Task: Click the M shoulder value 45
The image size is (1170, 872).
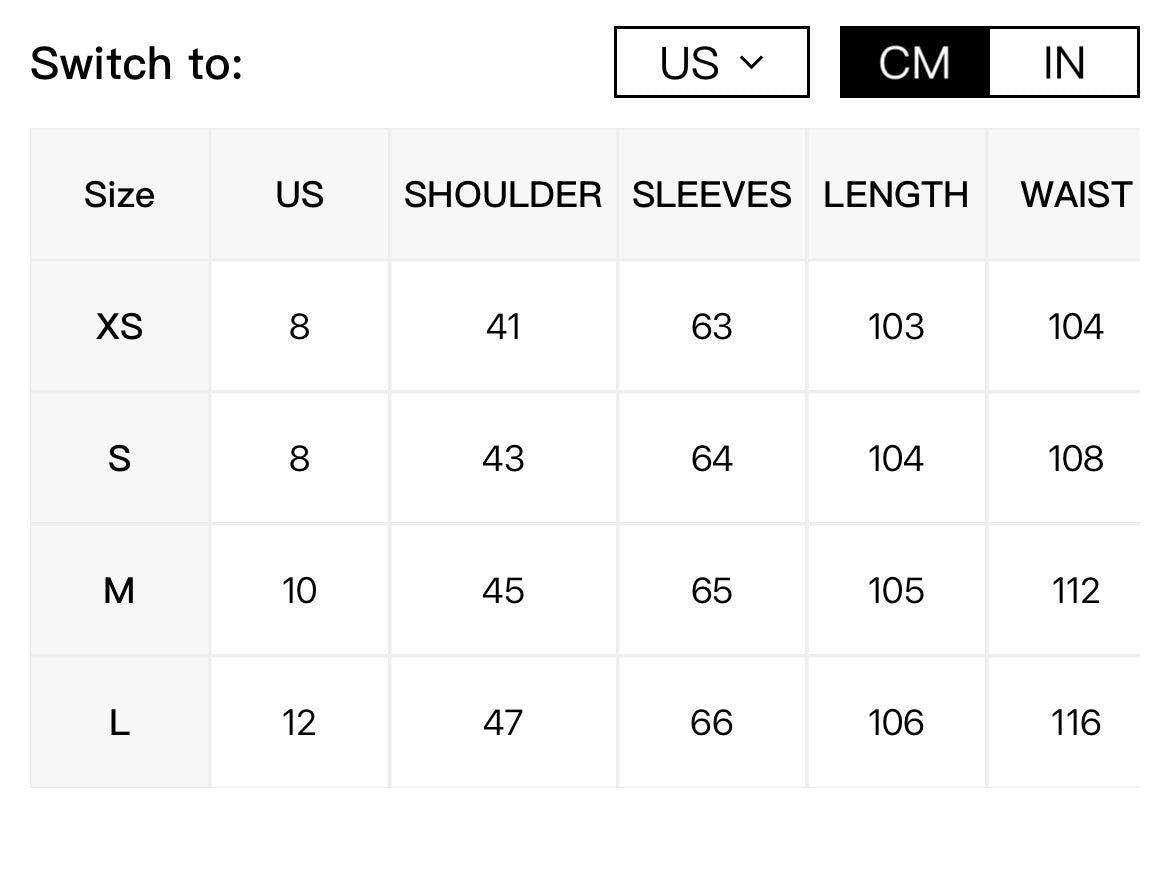Action: click(503, 590)
